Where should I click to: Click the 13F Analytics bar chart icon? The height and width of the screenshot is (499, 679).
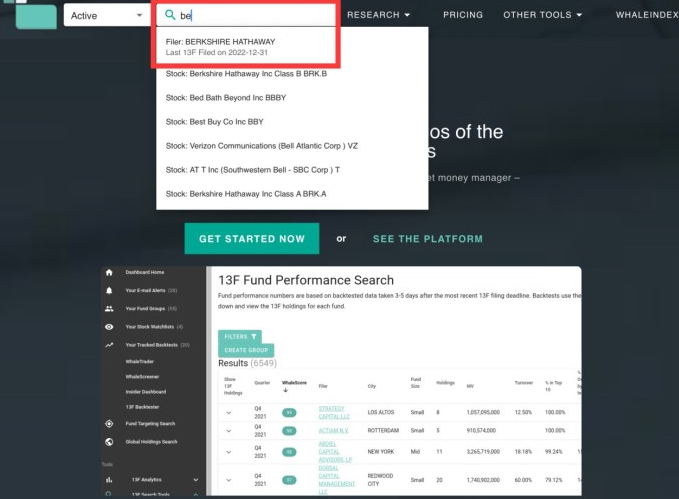[109, 480]
